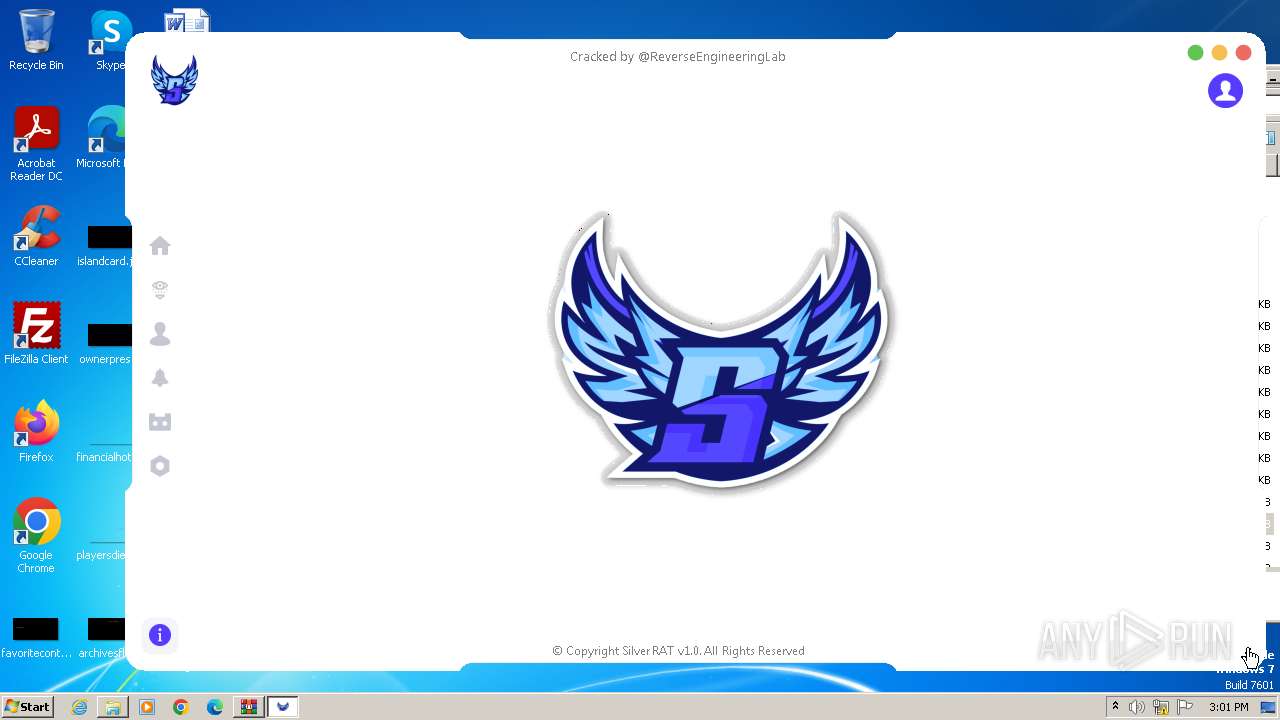Click the SilverRAT taskbar button
This screenshot has width=1280, height=720.
283,707
